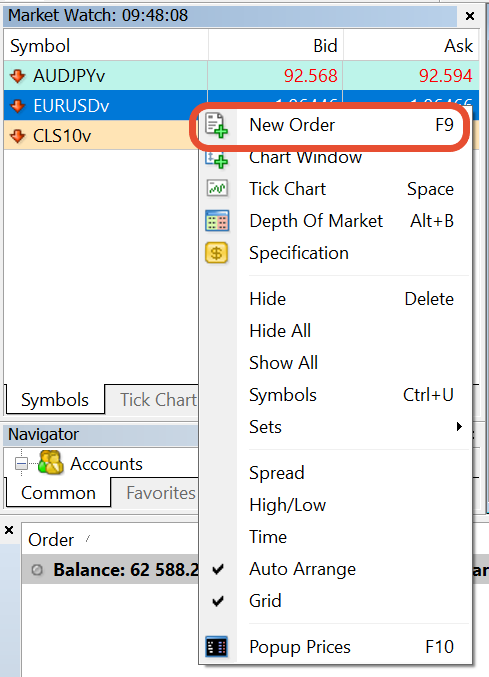Click the Specification dollar icon
The image size is (489, 677).
coord(217,253)
